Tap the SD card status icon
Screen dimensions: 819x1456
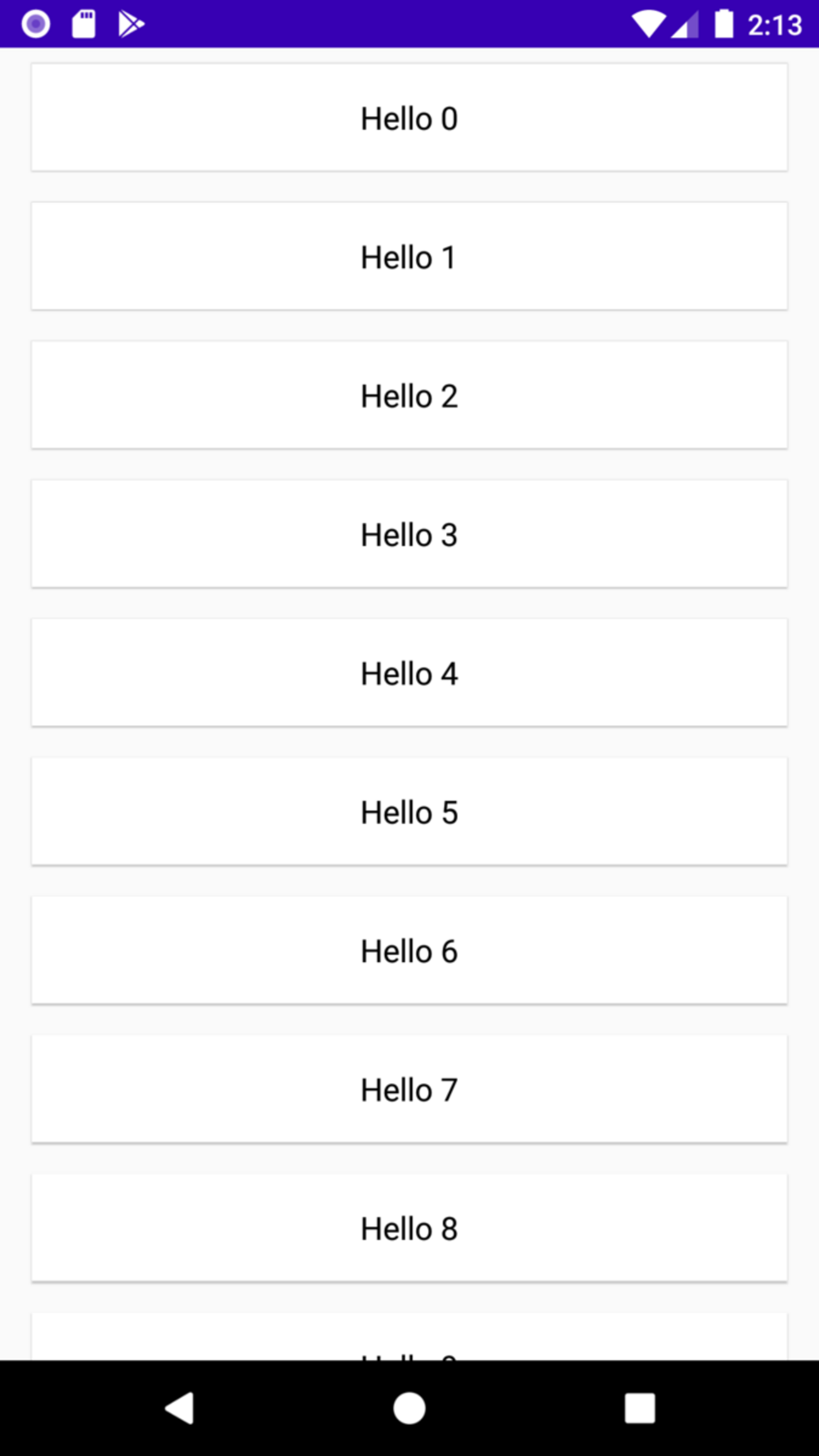point(83,24)
